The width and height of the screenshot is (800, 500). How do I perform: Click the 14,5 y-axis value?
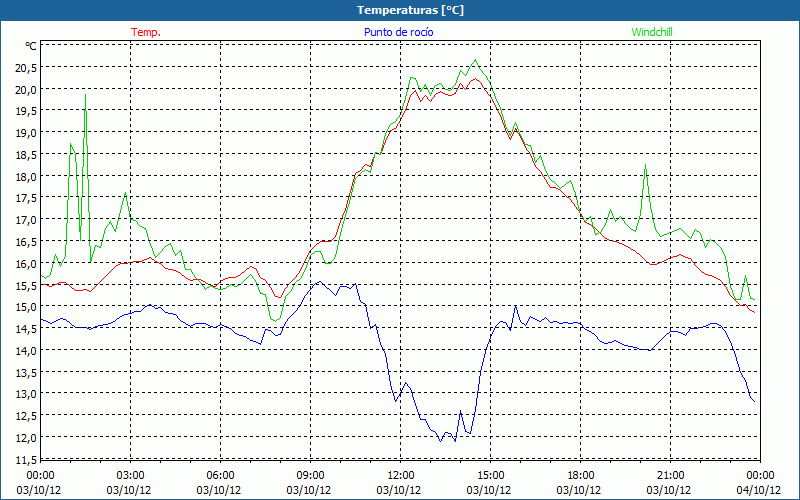tap(26, 329)
